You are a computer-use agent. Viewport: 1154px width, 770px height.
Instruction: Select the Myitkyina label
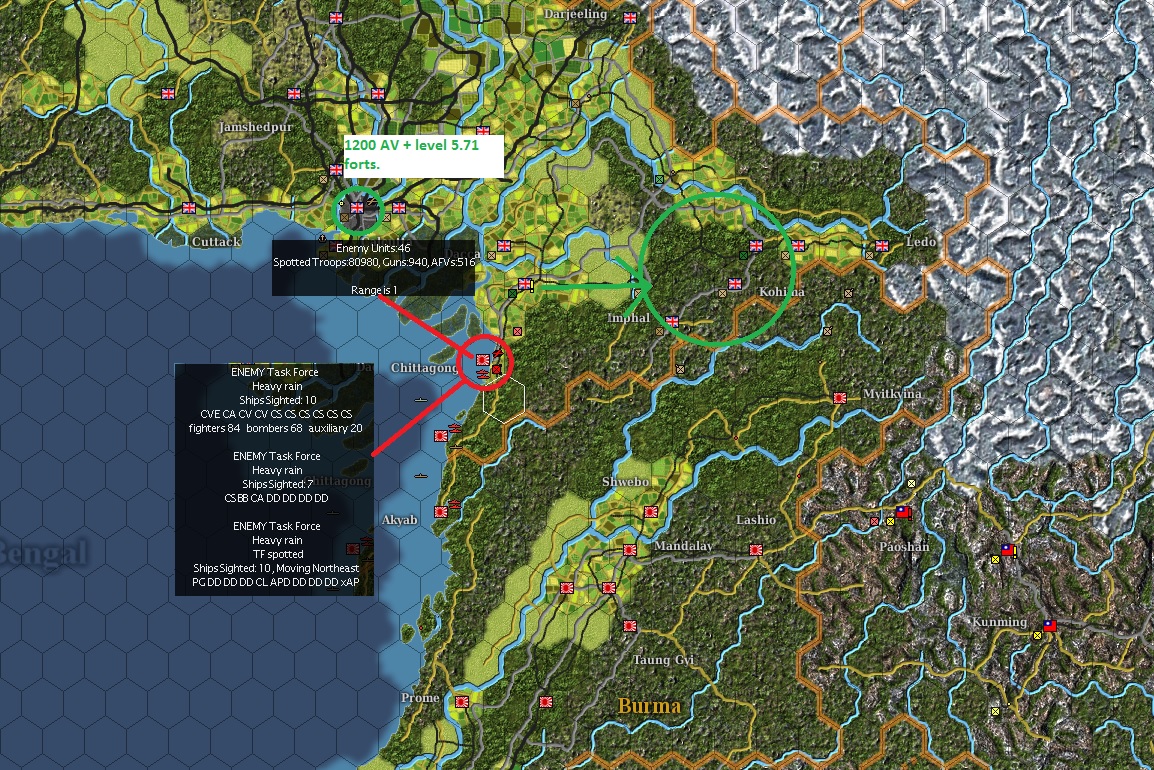(892, 394)
